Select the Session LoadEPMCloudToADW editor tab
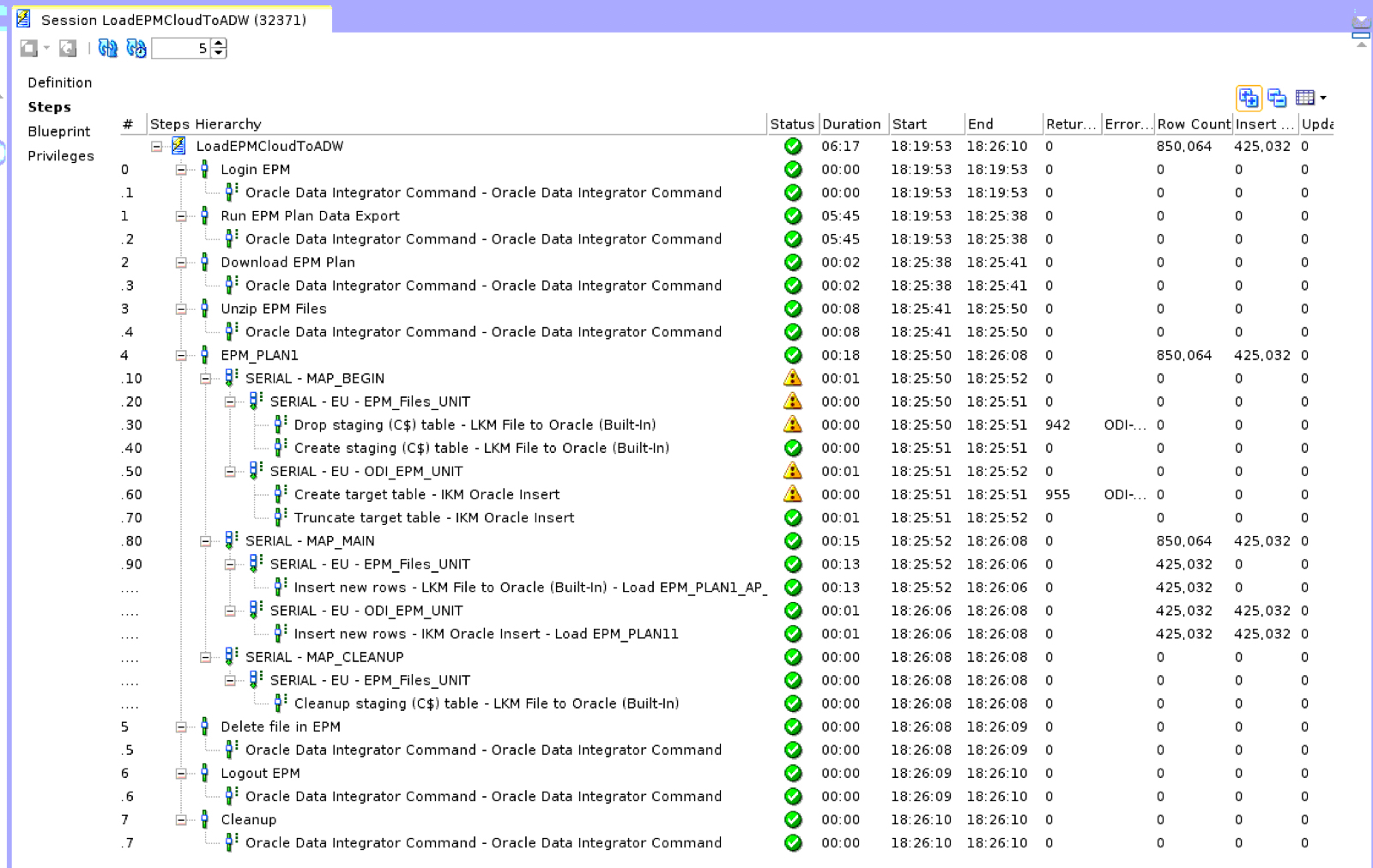 click(x=172, y=19)
